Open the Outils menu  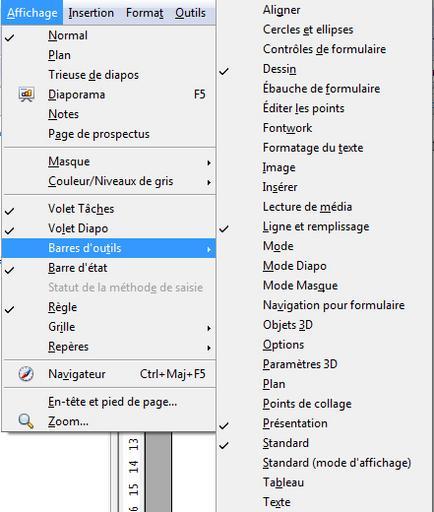point(190,13)
